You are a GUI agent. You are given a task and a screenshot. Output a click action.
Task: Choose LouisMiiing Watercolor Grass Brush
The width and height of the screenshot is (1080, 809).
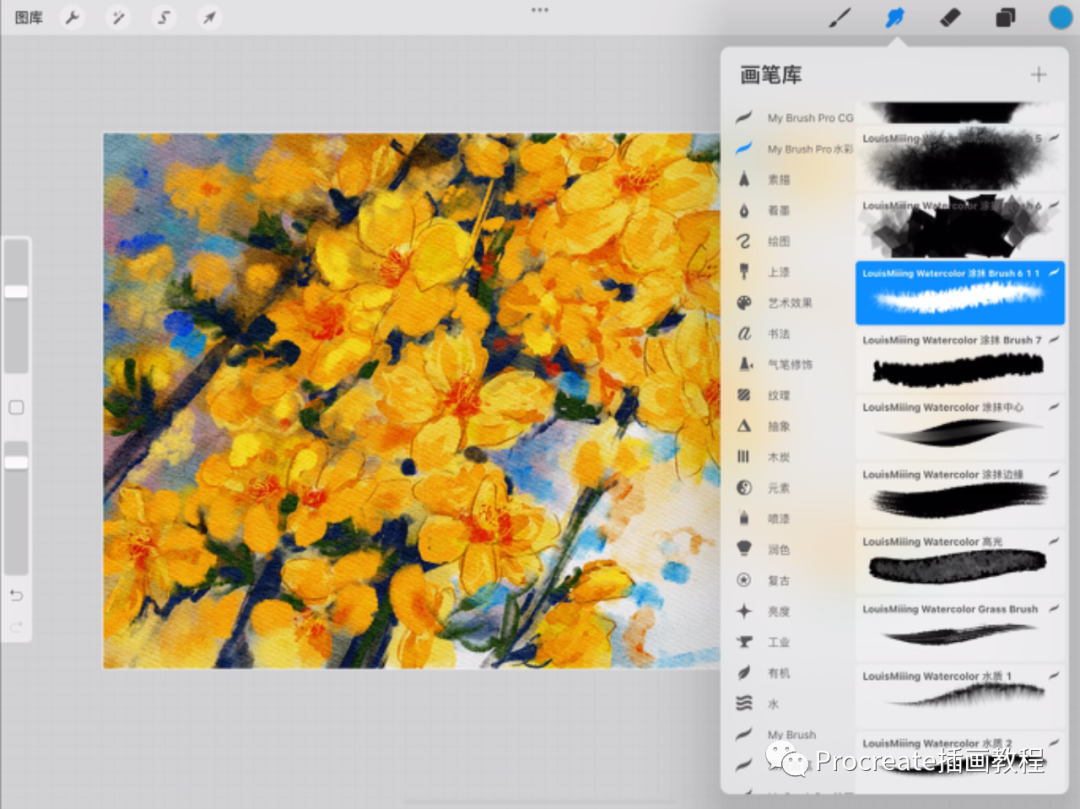click(x=959, y=628)
